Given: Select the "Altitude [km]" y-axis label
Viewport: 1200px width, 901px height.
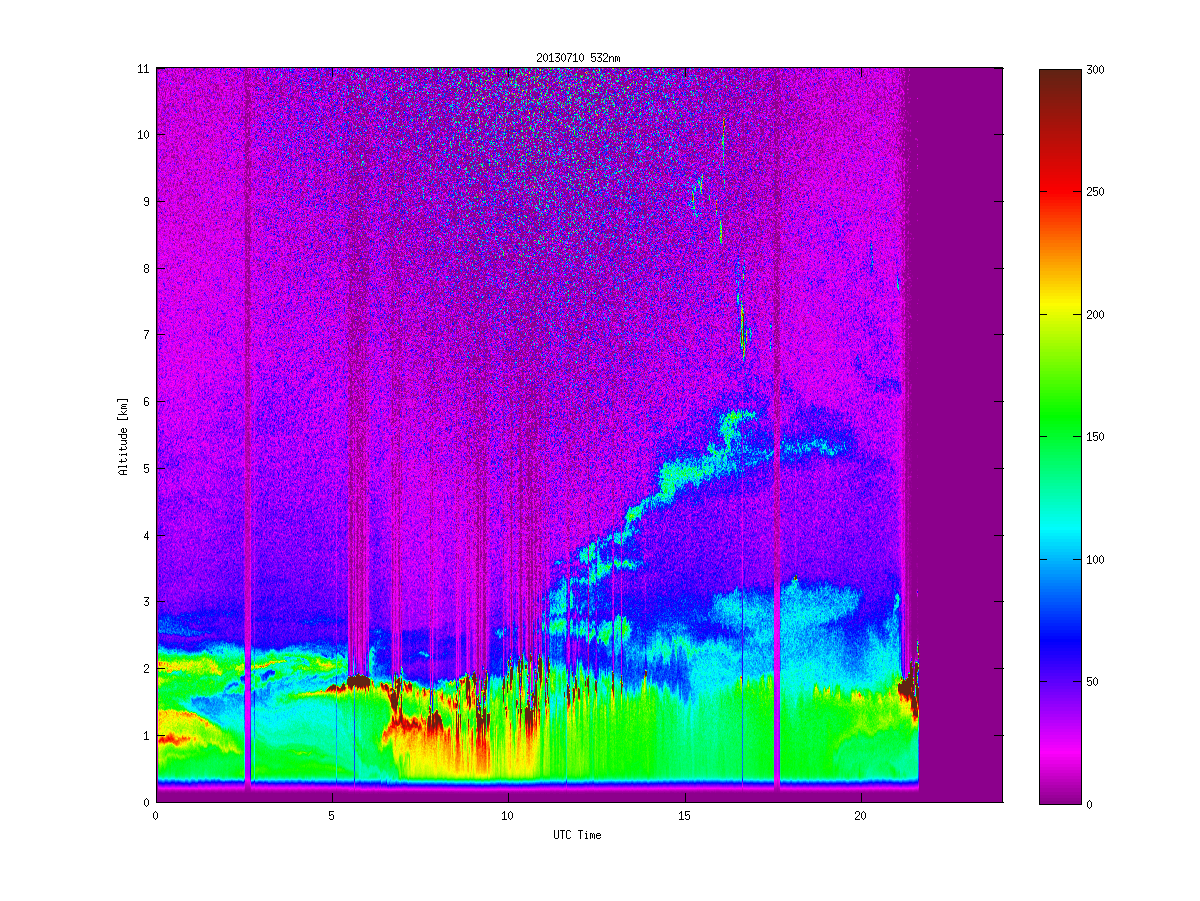Looking at the screenshot, I should point(124,435).
